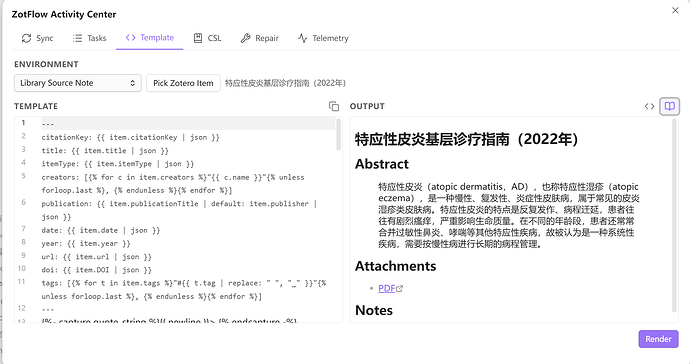
Task: Click the Telemetry pulse icon
Action: pyautogui.click(x=302, y=38)
